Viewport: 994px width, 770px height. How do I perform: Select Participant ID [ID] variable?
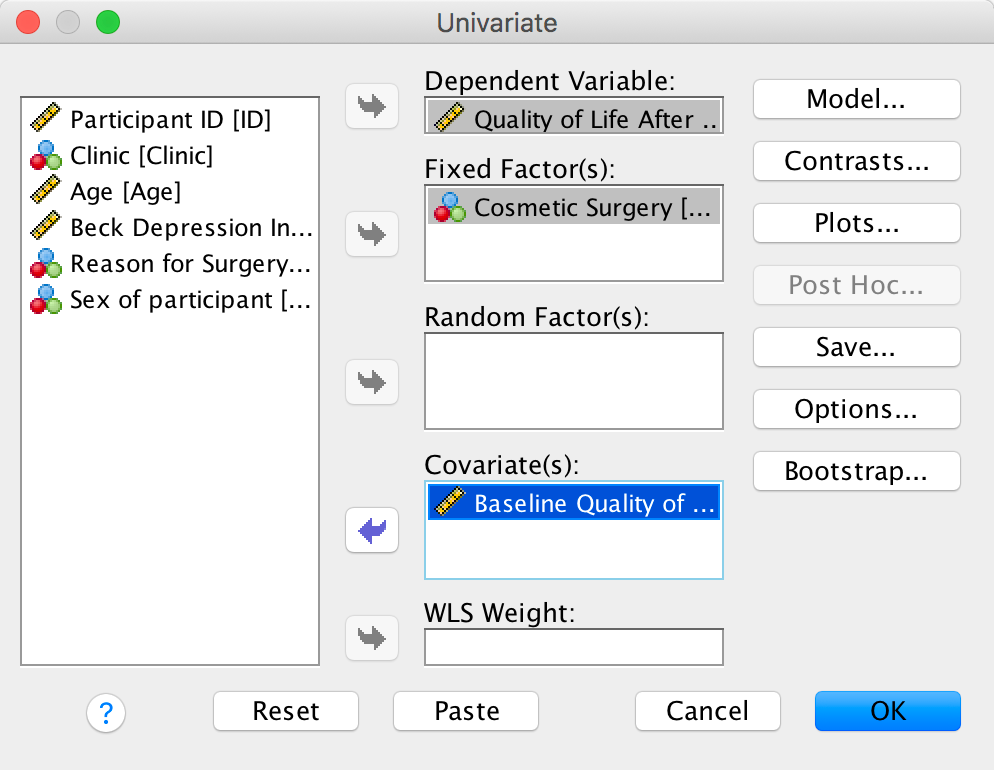pyautogui.click(x=170, y=120)
